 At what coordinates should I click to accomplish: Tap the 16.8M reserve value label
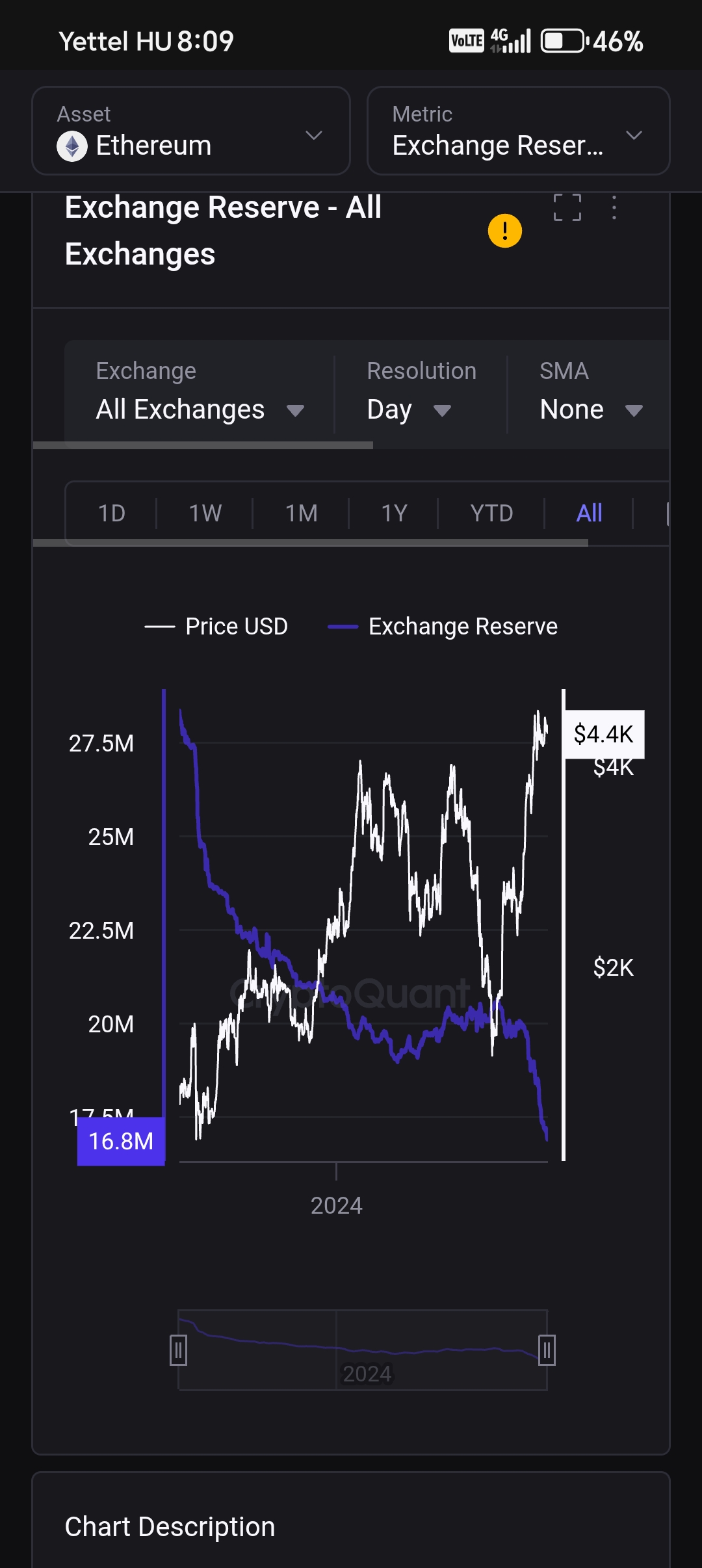121,1142
